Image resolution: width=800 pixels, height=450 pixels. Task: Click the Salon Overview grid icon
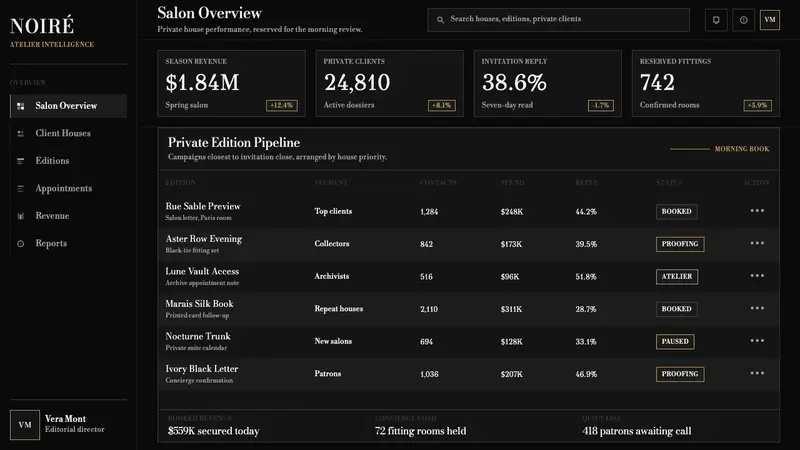pyautogui.click(x=20, y=106)
